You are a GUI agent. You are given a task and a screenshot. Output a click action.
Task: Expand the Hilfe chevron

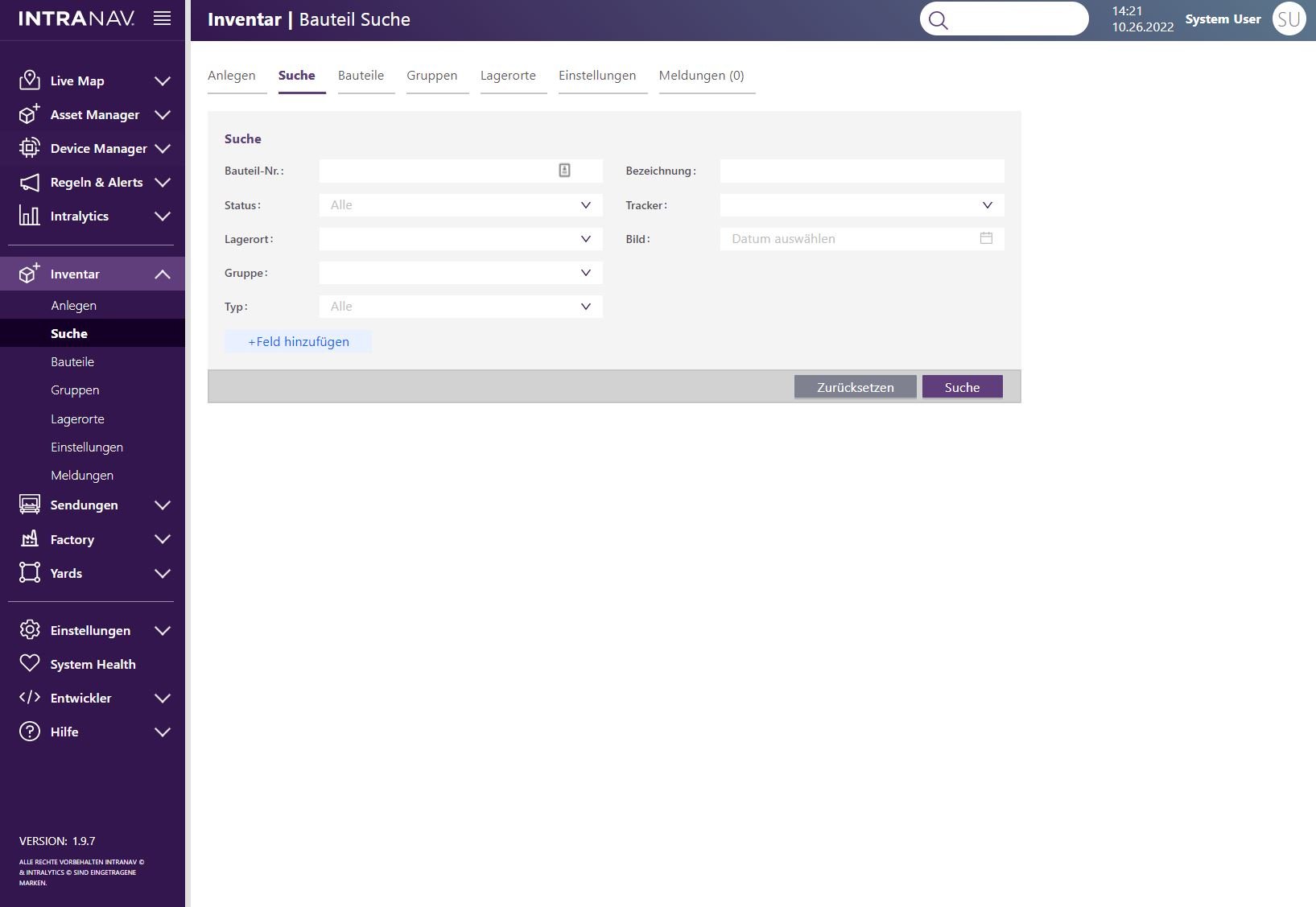tap(163, 732)
